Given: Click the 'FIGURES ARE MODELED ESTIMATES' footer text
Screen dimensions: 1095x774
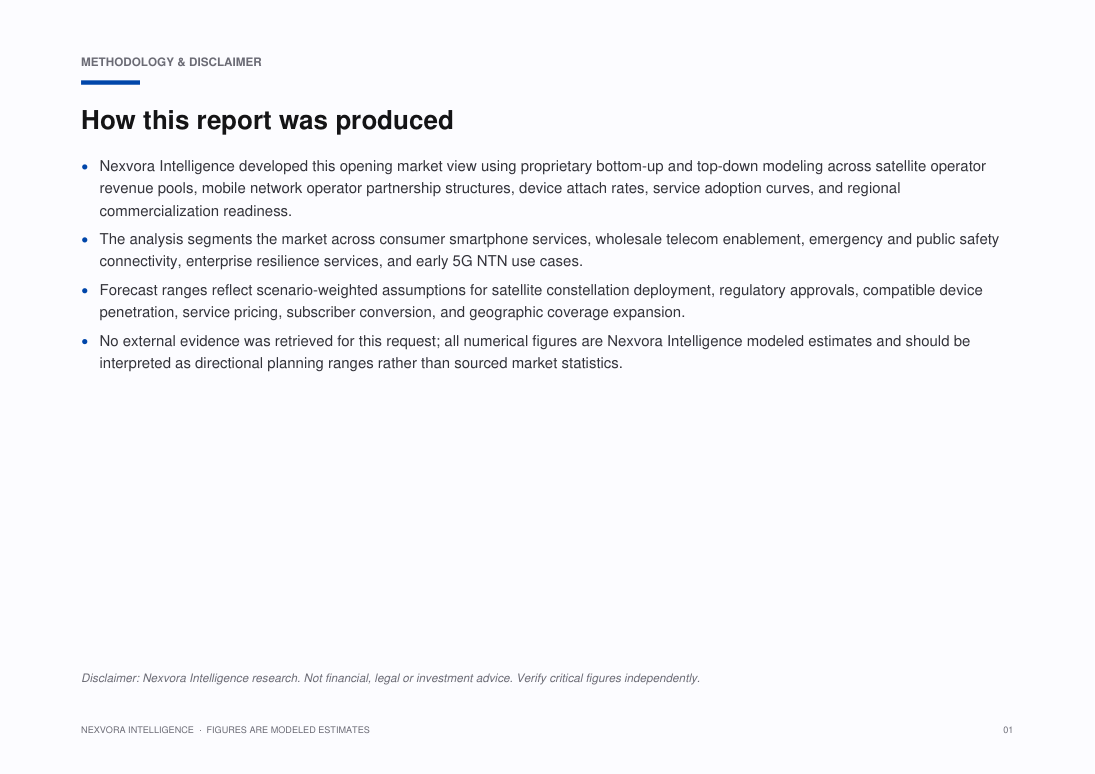Looking at the screenshot, I should 288,730.
